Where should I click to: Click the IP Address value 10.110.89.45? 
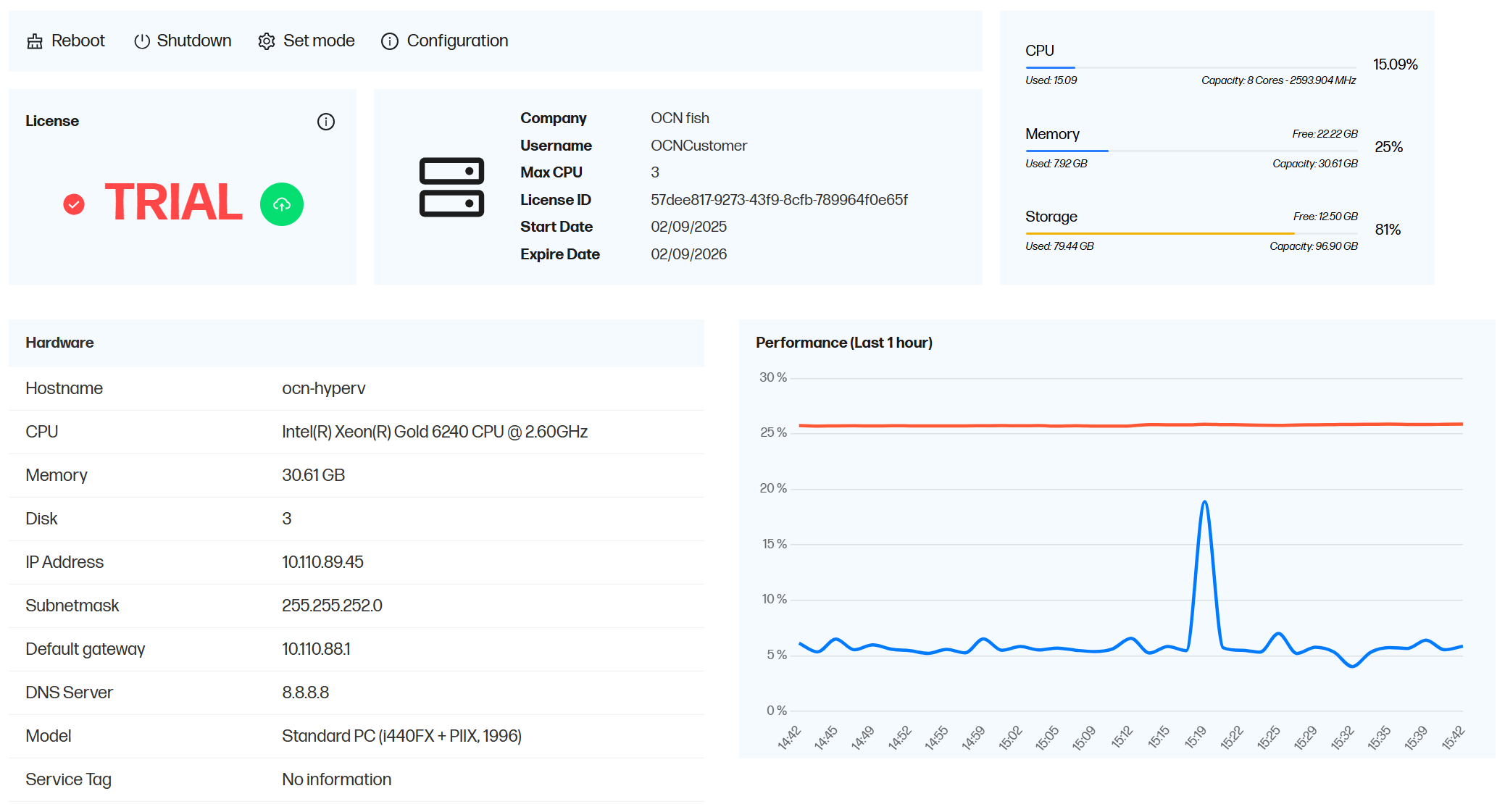322,562
